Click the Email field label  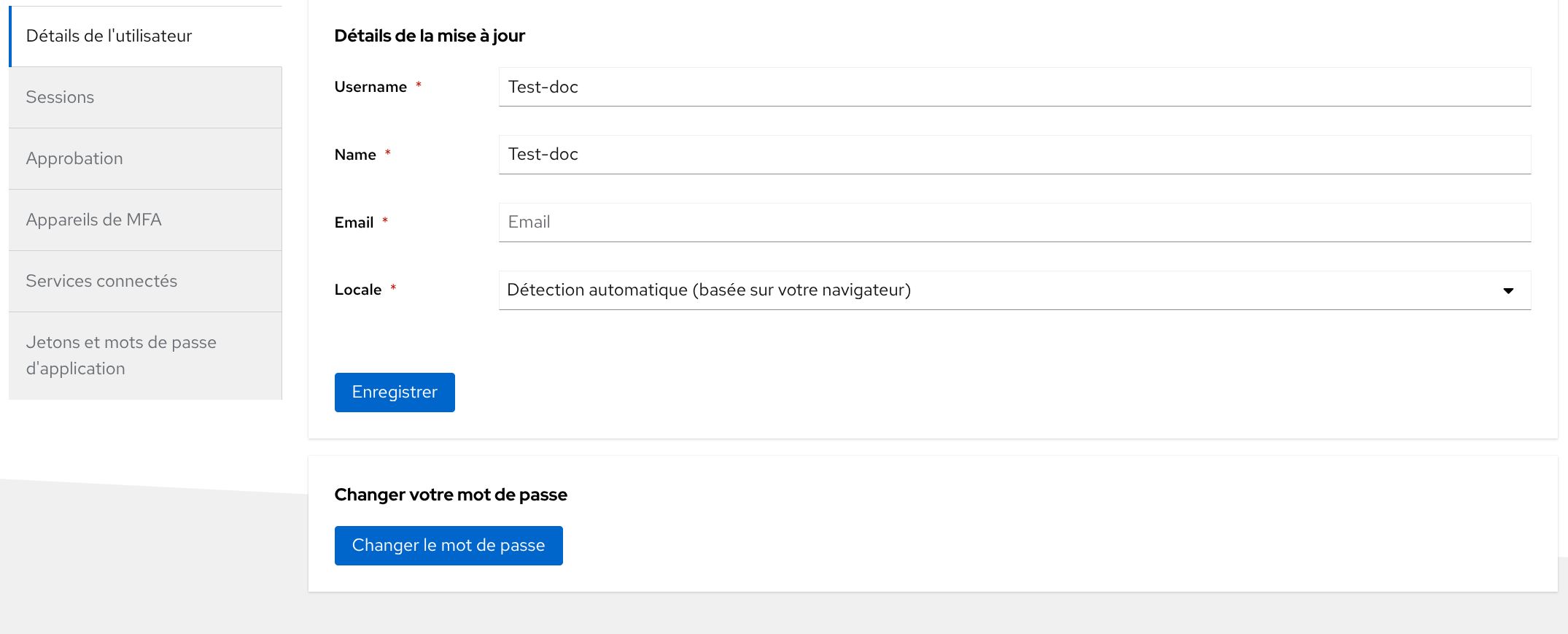click(354, 223)
